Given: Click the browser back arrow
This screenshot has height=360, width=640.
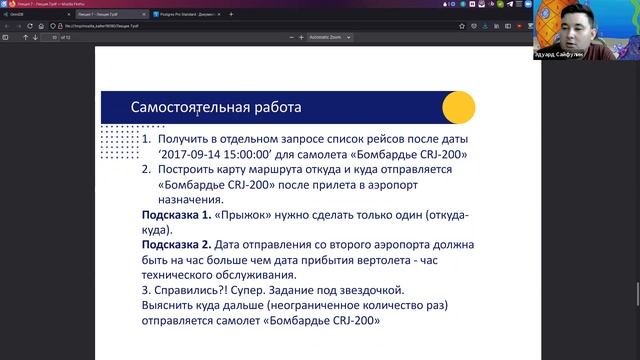Looking at the screenshot, I should pyautogui.click(x=7, y=26).
